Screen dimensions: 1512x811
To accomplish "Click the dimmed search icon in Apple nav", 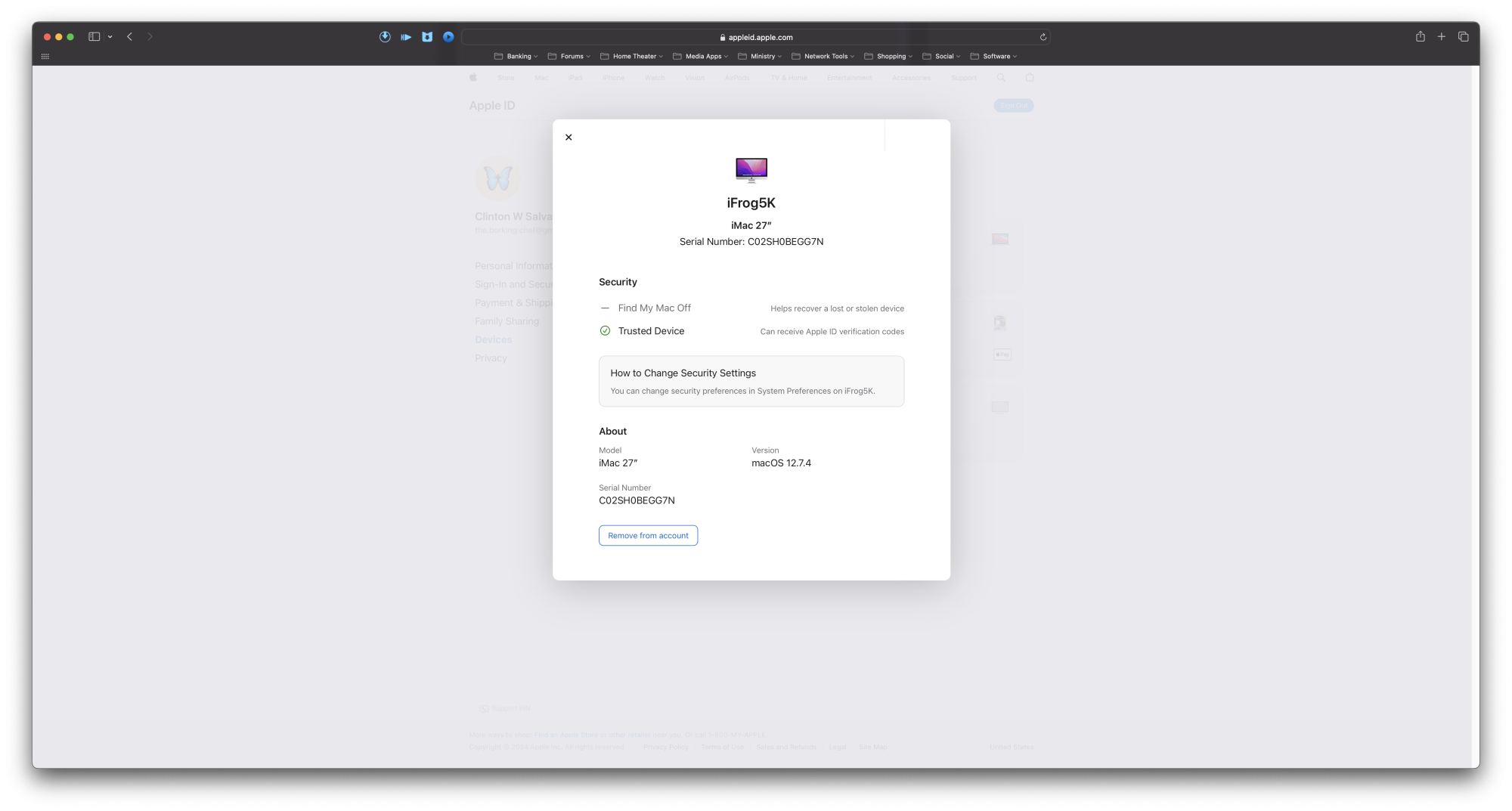I will (x=1001, y=77).
